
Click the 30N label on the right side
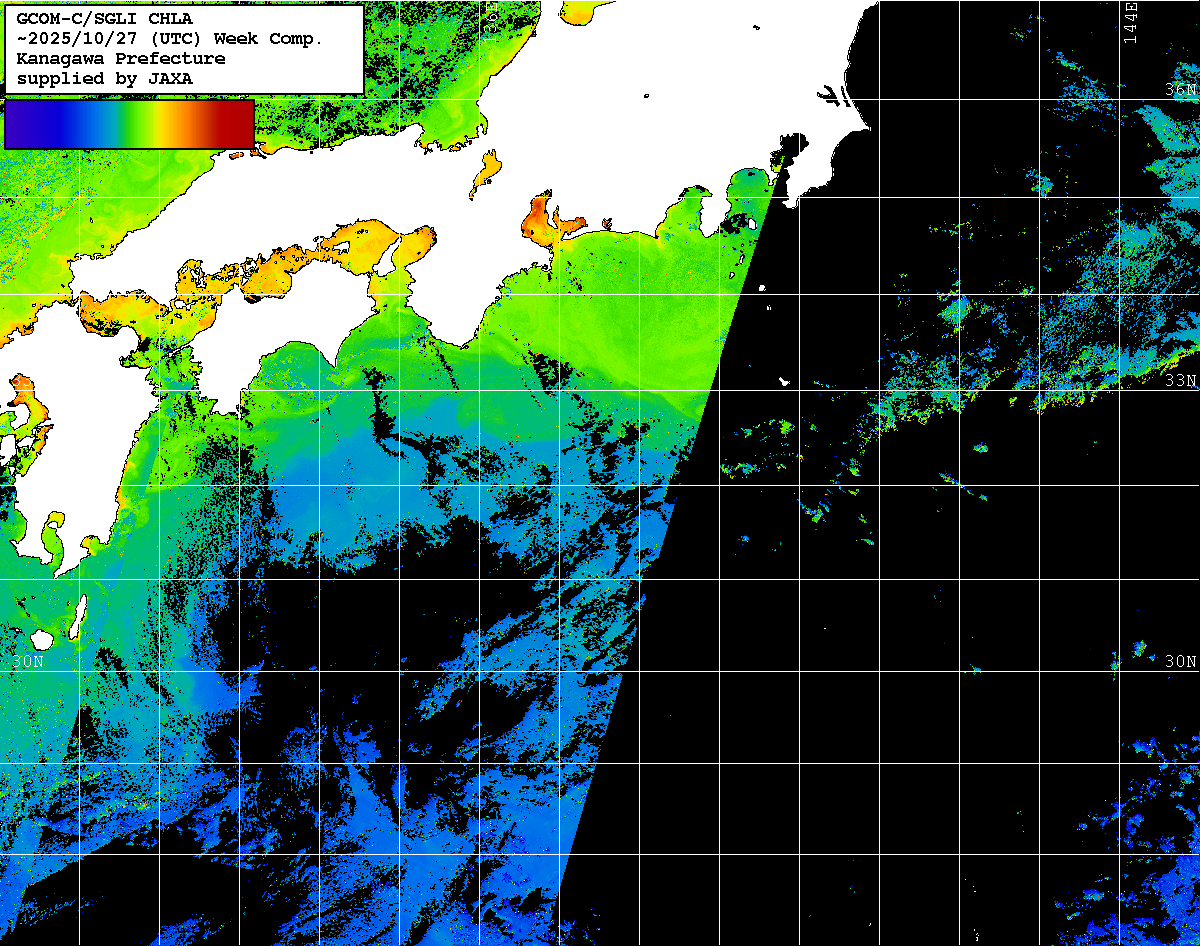[1181, 661]
